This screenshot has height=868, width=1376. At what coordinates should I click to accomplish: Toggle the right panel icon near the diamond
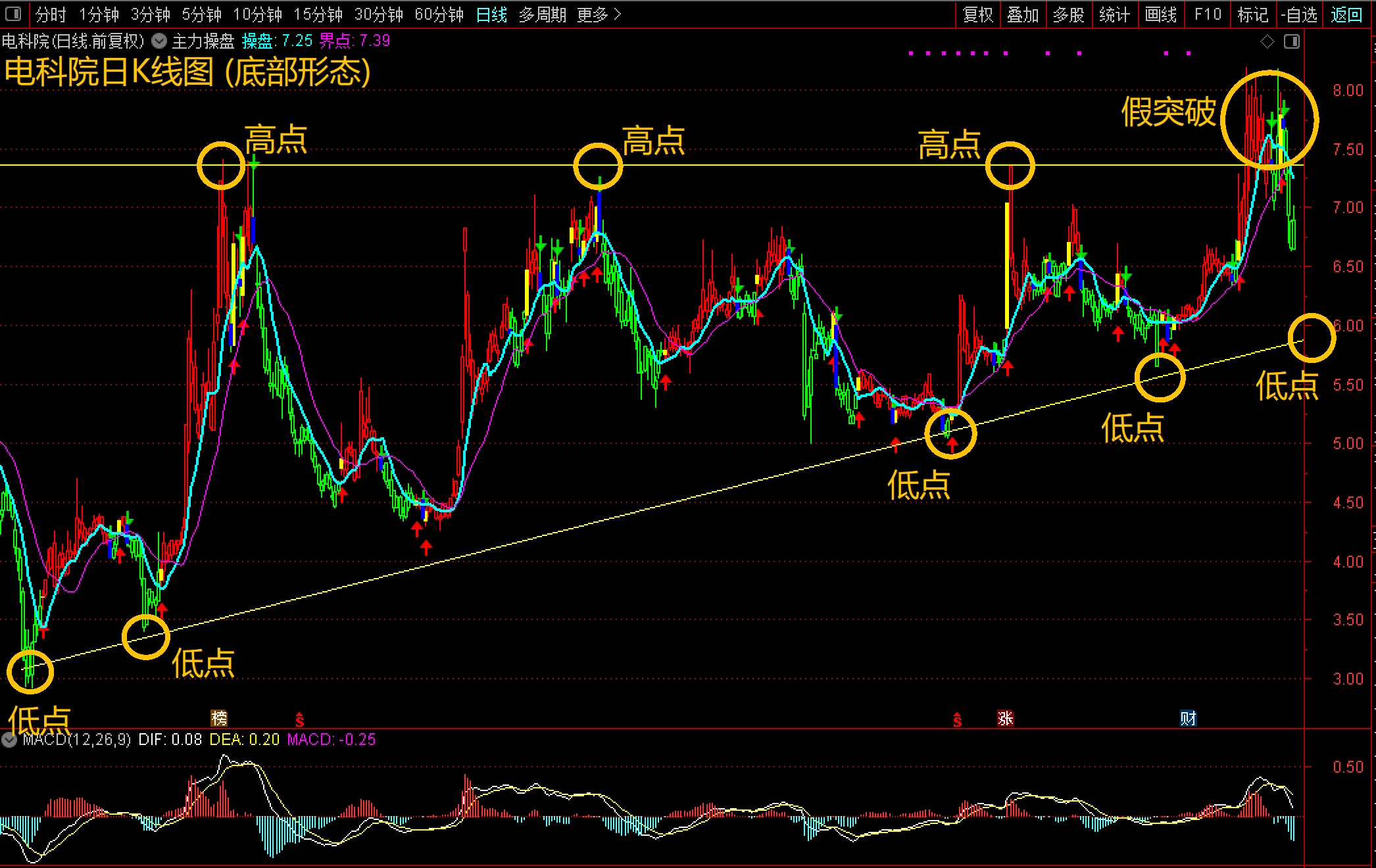[x=1292, y=42]
